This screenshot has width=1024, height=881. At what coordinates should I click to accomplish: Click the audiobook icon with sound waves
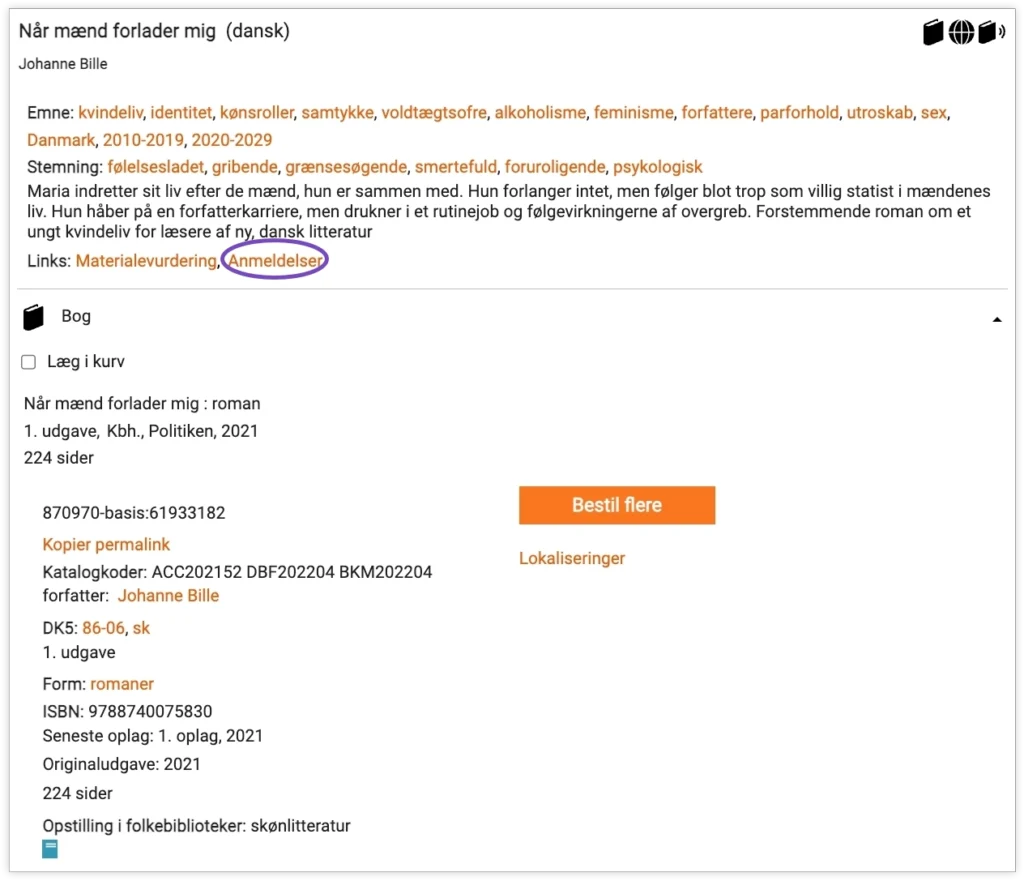click(991, 33)
